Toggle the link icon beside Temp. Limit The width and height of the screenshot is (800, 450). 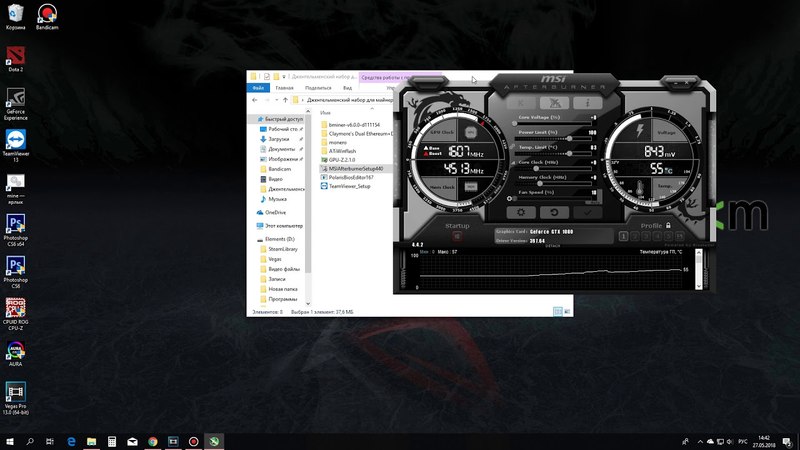[x=512, y=147]
